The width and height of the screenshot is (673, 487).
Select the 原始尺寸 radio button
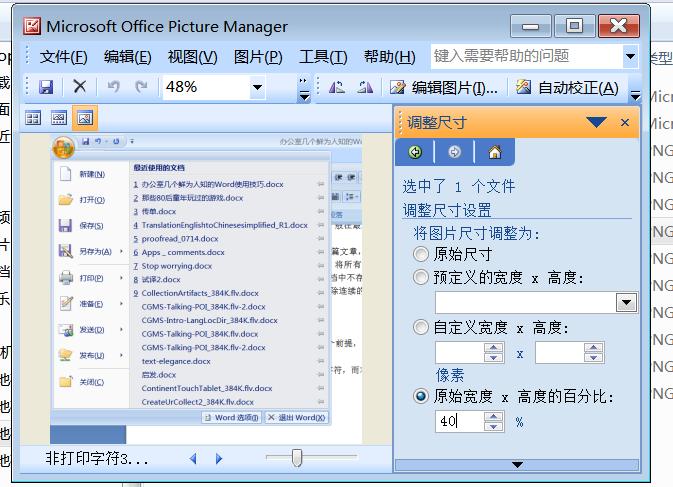(x=421, y=254)
